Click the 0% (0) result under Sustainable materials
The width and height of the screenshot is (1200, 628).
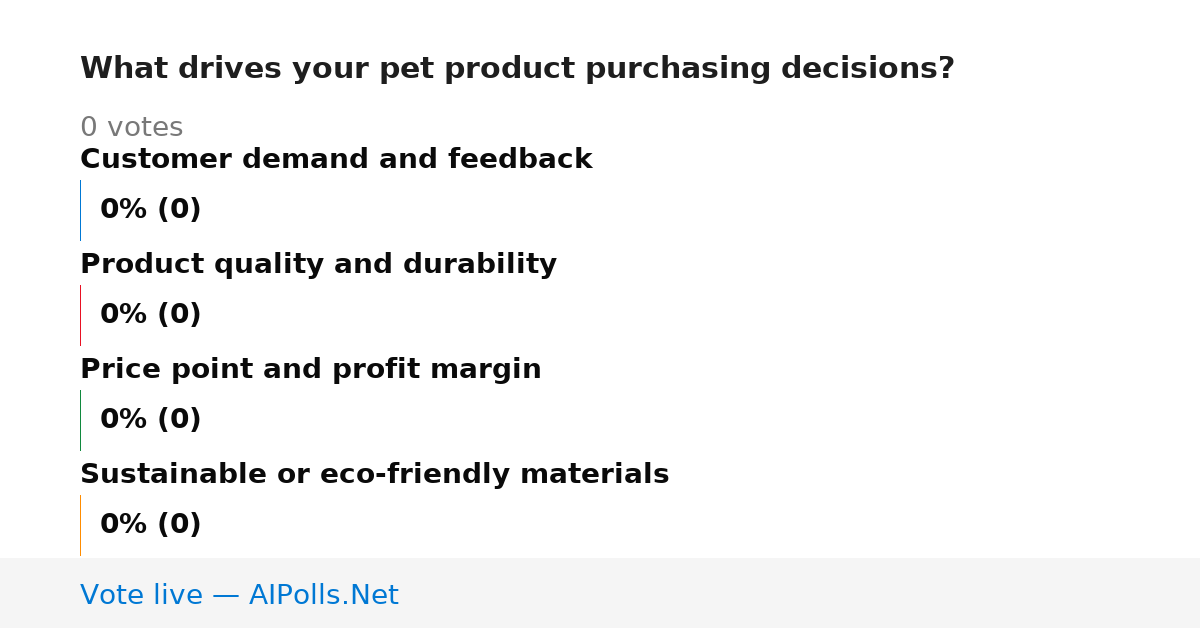pyautogui.click(x=150, y=525)
